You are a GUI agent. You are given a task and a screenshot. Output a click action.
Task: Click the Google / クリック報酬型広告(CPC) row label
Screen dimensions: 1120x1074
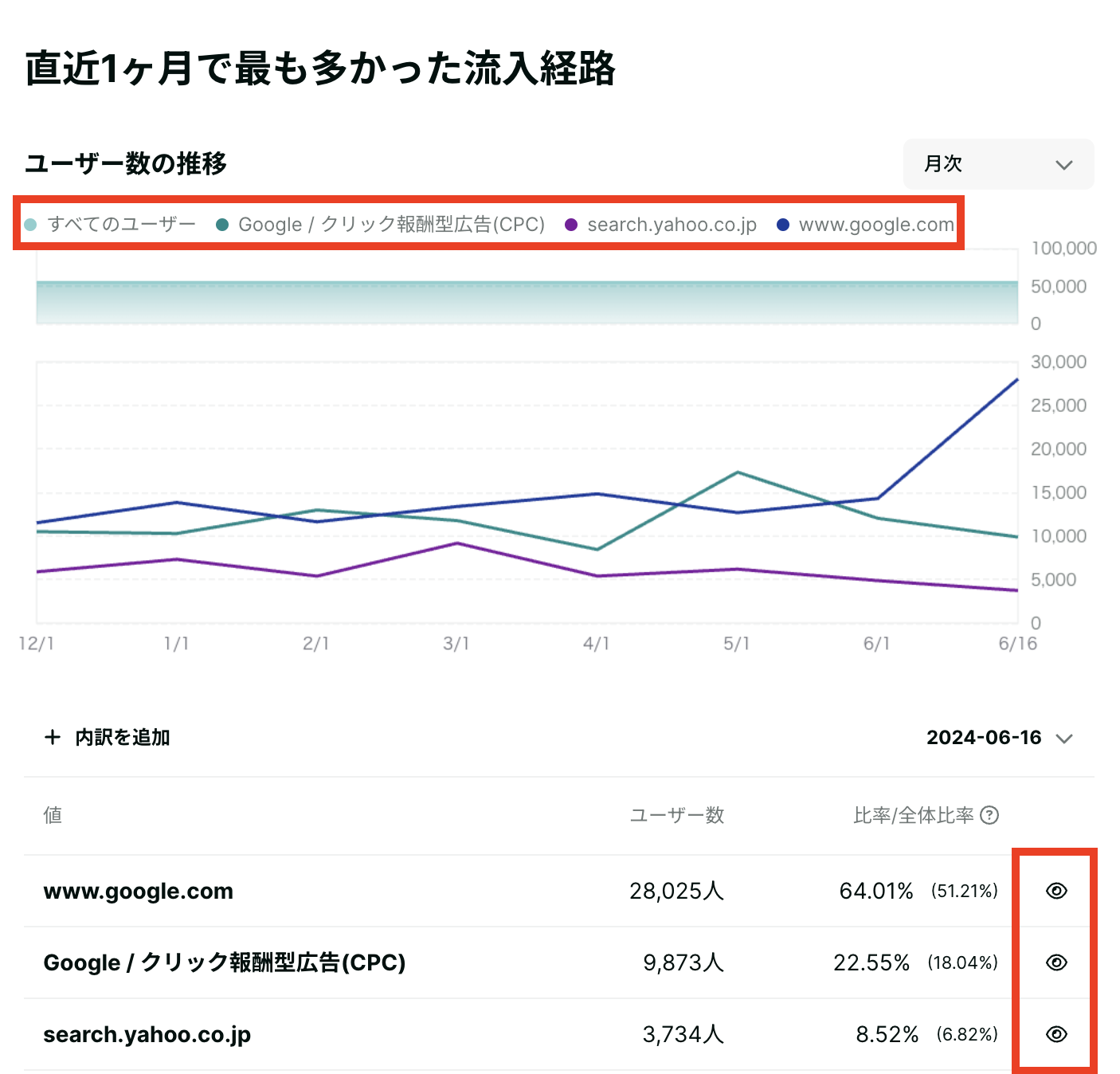click(x=225, y=962)
